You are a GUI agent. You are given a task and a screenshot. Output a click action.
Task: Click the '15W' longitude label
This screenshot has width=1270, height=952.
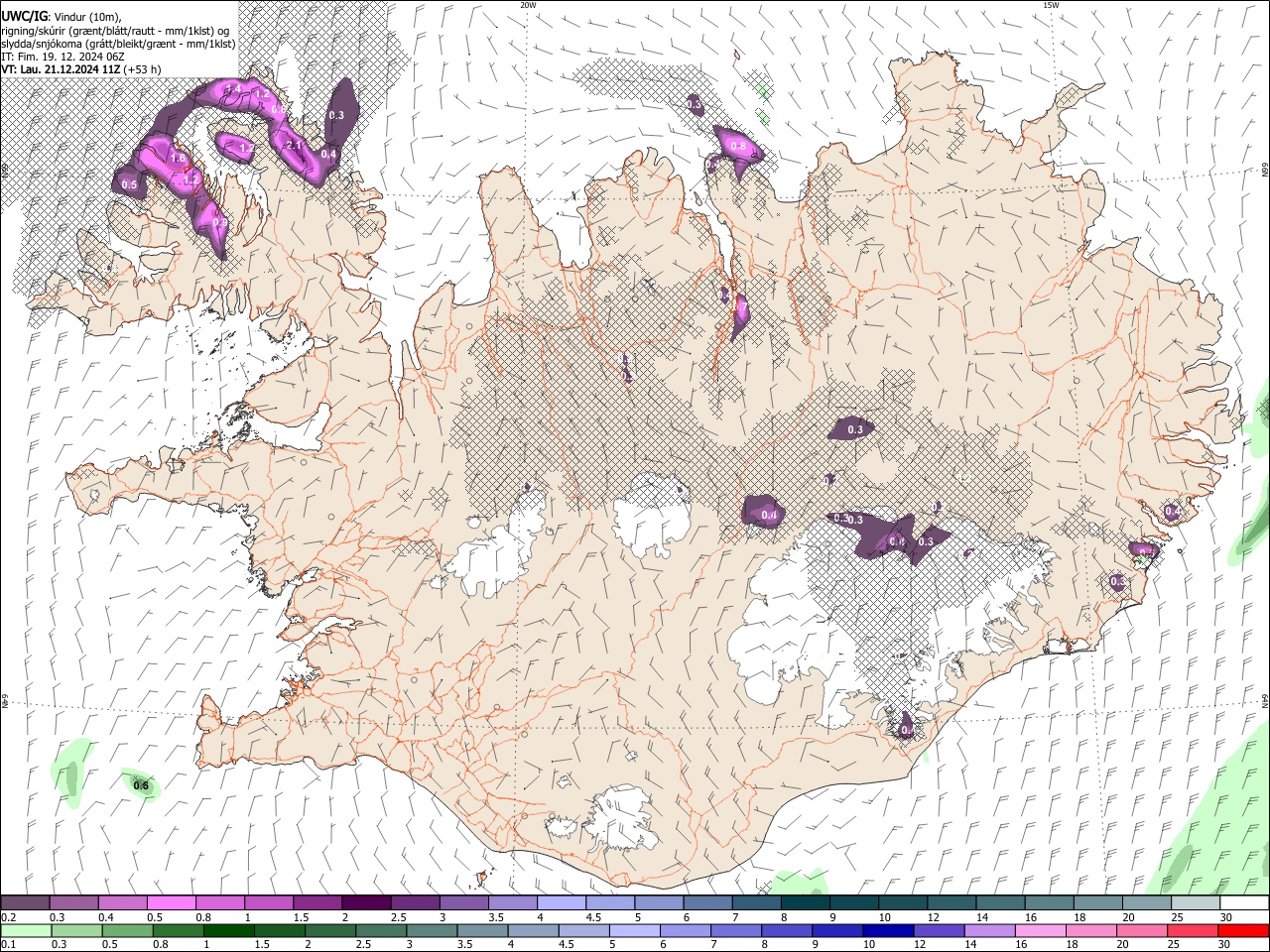[x=1051, y=5]
